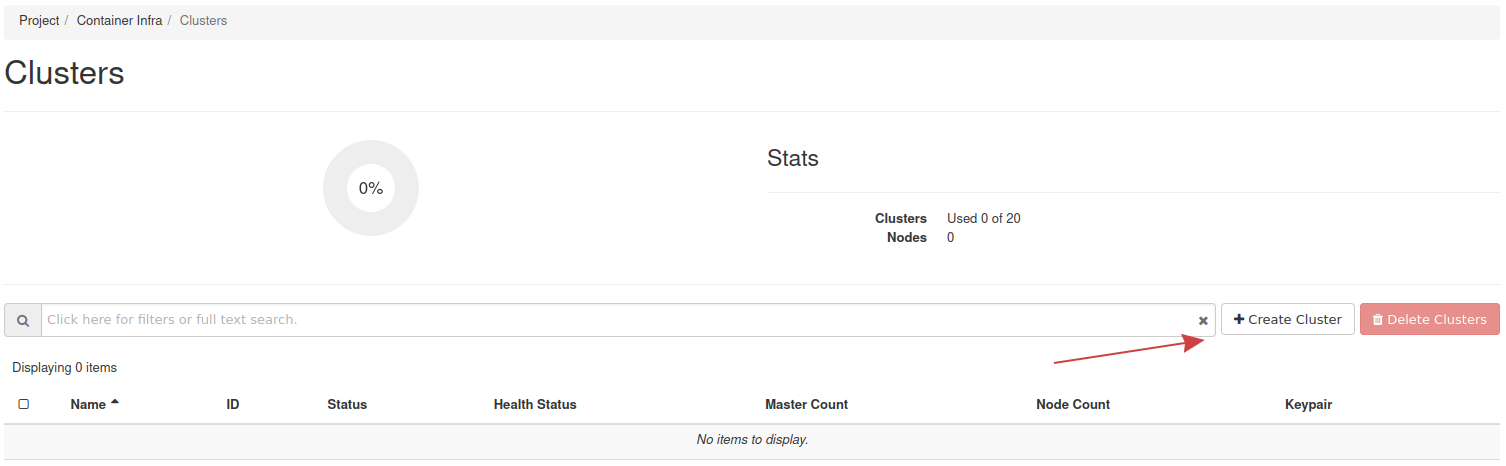Viewport: 1506px width, 466px height.
Task: Select the Keypair column header
Action: [x=1308, y=405]
